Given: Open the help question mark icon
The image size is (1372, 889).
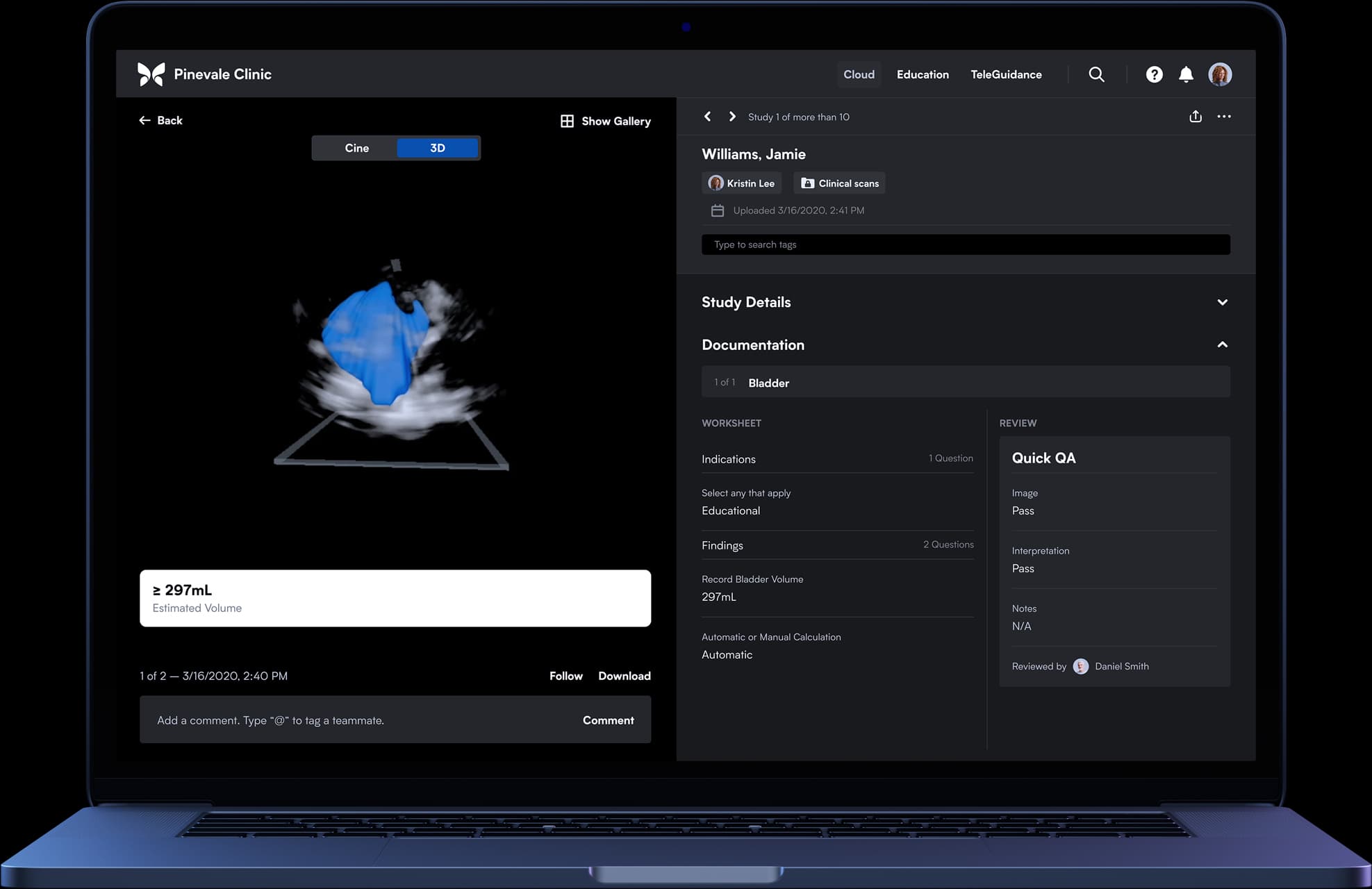Looking at the screenshot, I should coord(1154,74).
